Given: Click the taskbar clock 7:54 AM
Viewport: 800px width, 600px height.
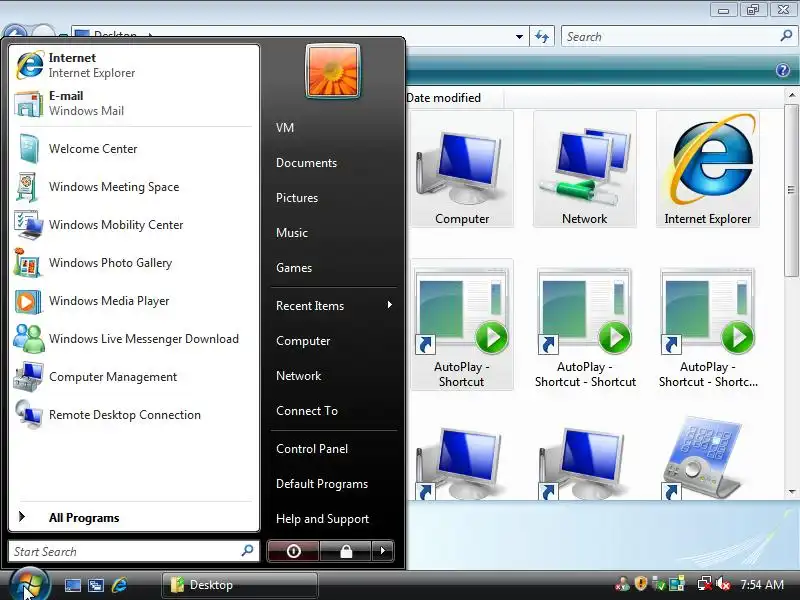Looking at the screenshot, I should (x=762, y=585).
